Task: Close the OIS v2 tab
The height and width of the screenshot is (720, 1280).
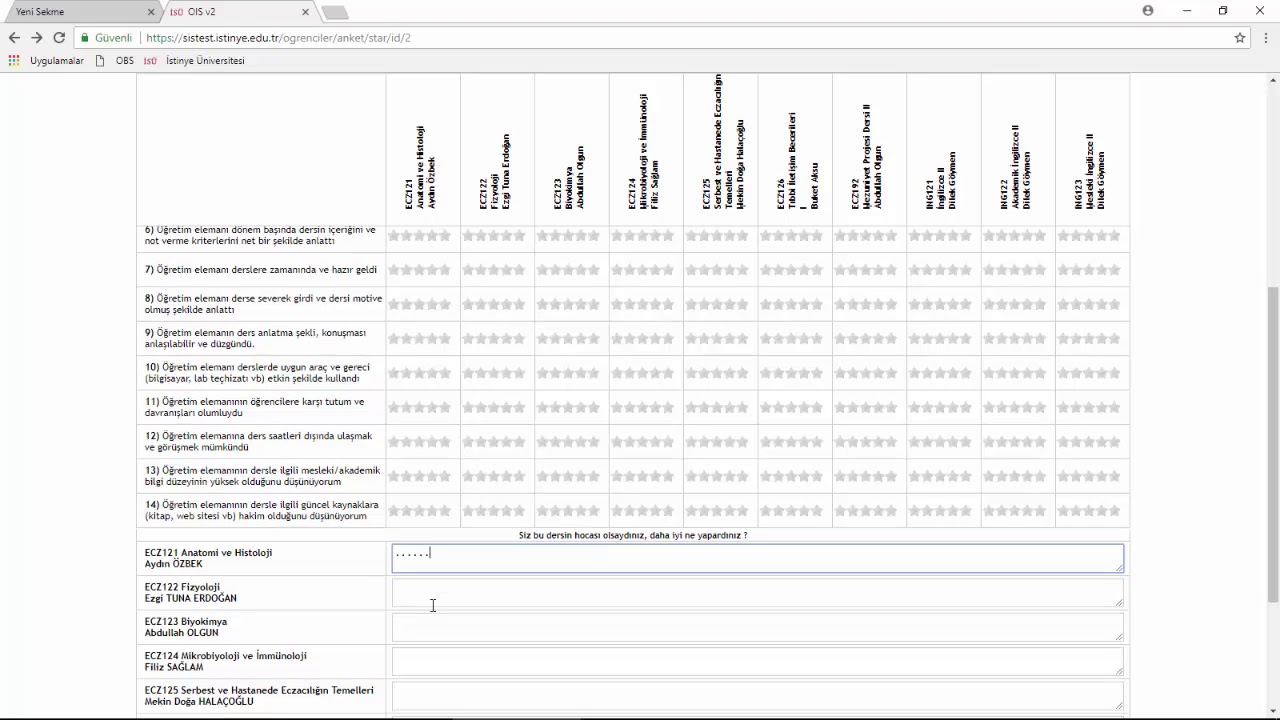Action: tap(305, 12)
